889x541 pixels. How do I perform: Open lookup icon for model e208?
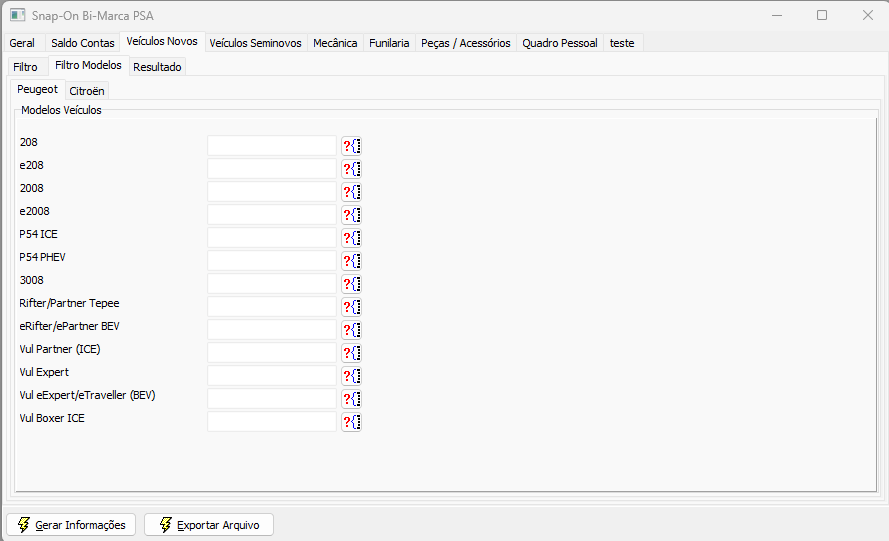[352, 169]
